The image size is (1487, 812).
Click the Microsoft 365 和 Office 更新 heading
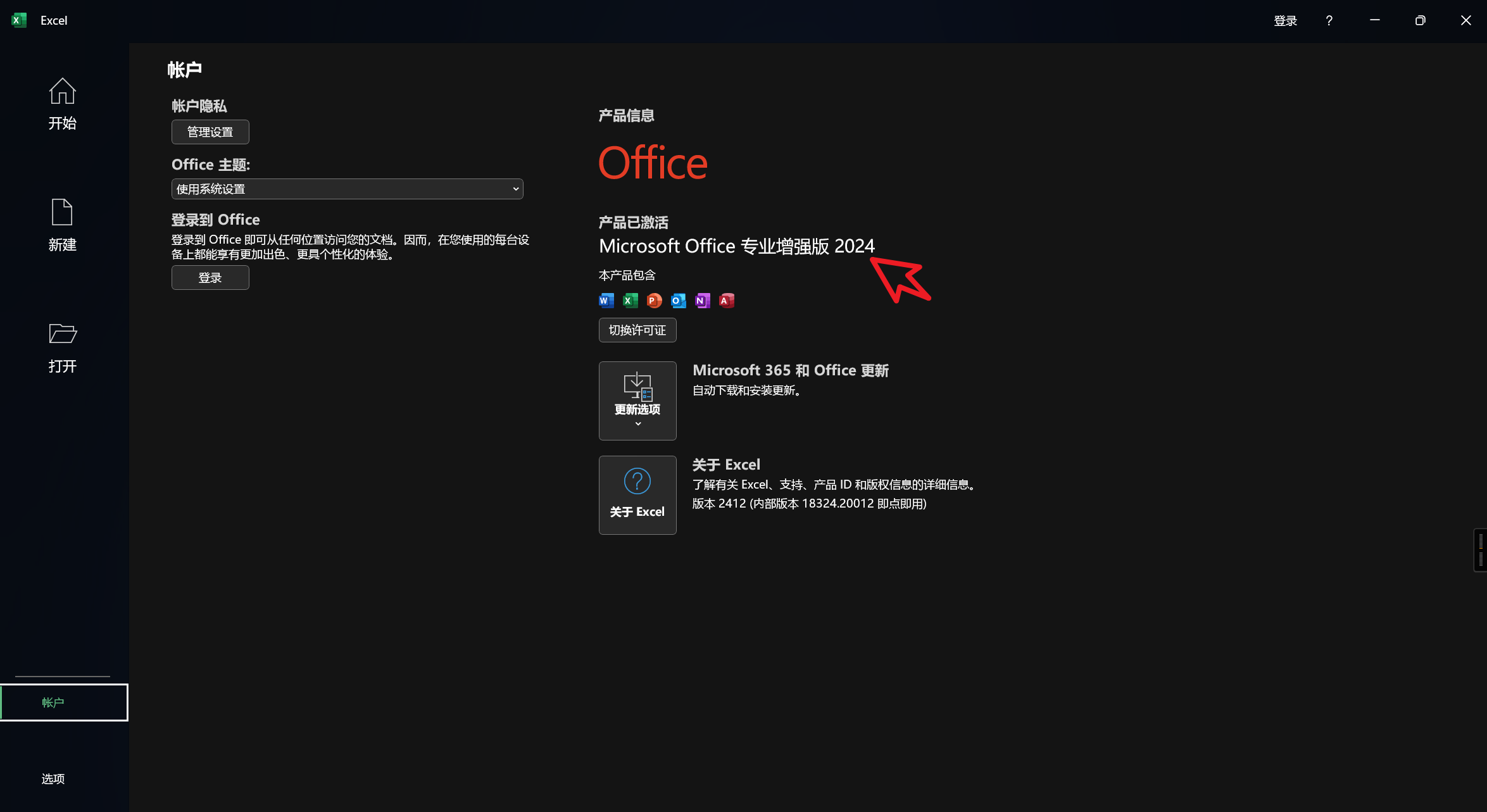coord(791,370)
